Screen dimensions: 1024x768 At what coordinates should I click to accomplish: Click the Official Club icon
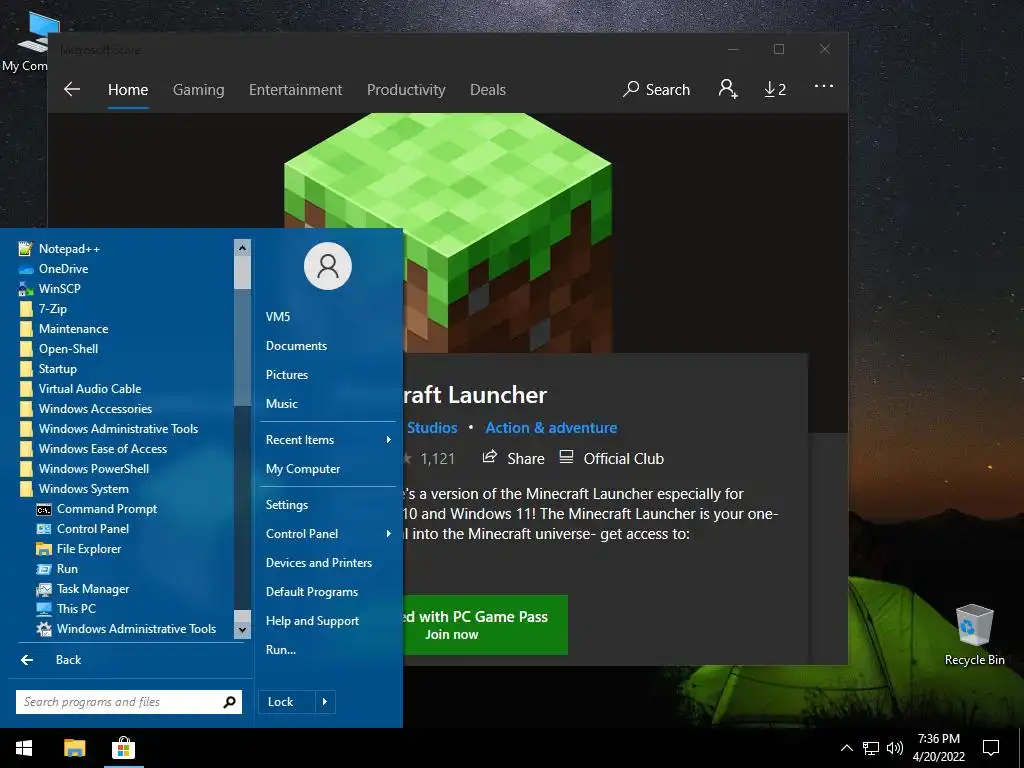(x=566, y=457)
